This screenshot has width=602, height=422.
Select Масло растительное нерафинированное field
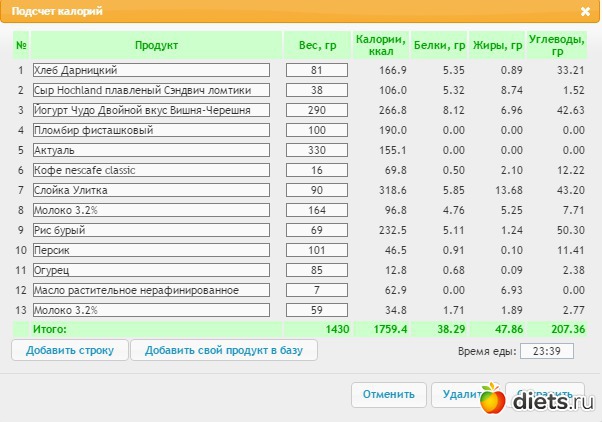point(151,290)
